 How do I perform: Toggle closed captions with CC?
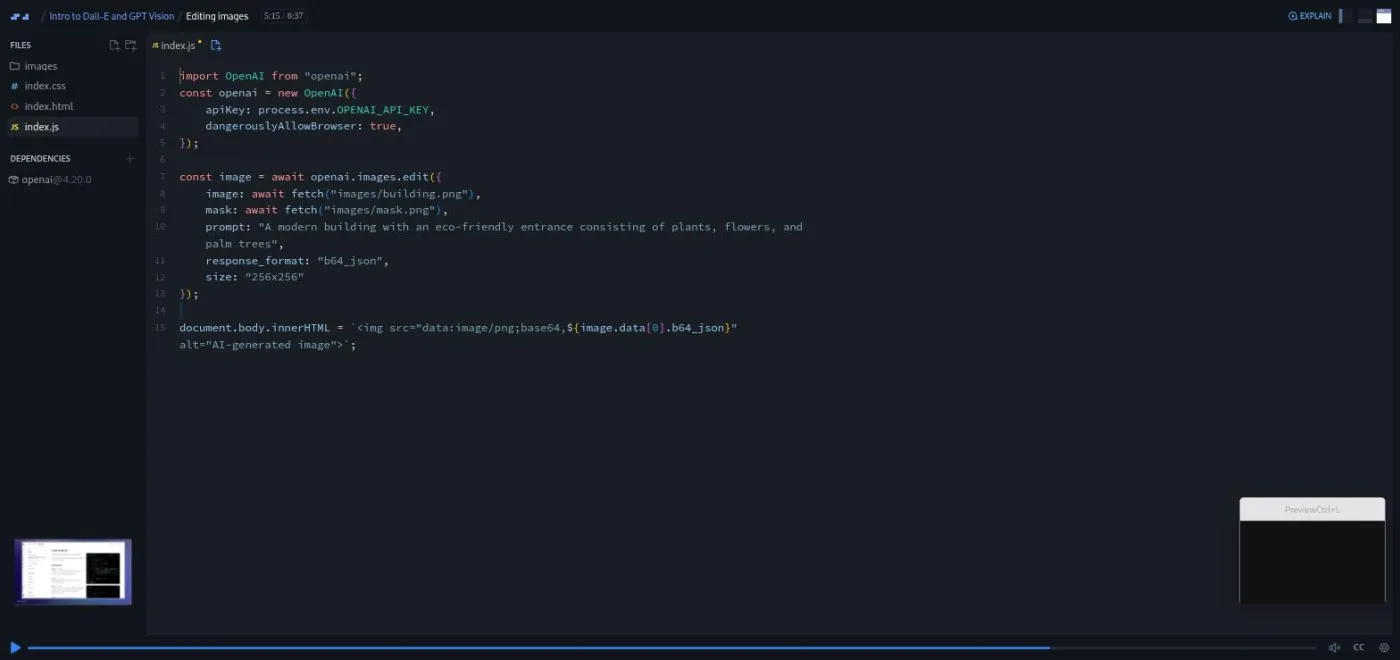coord(1359,647)
